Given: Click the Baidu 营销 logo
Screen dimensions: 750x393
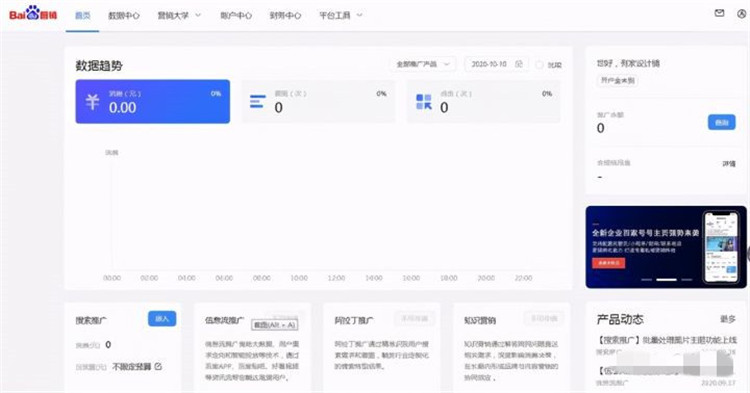Looking at the screenshot, I should coord(33,13).
